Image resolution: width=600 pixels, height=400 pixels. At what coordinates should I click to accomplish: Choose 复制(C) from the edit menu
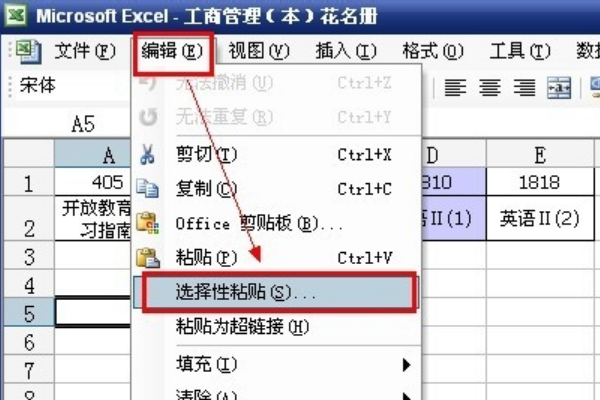tap(276, 189)
